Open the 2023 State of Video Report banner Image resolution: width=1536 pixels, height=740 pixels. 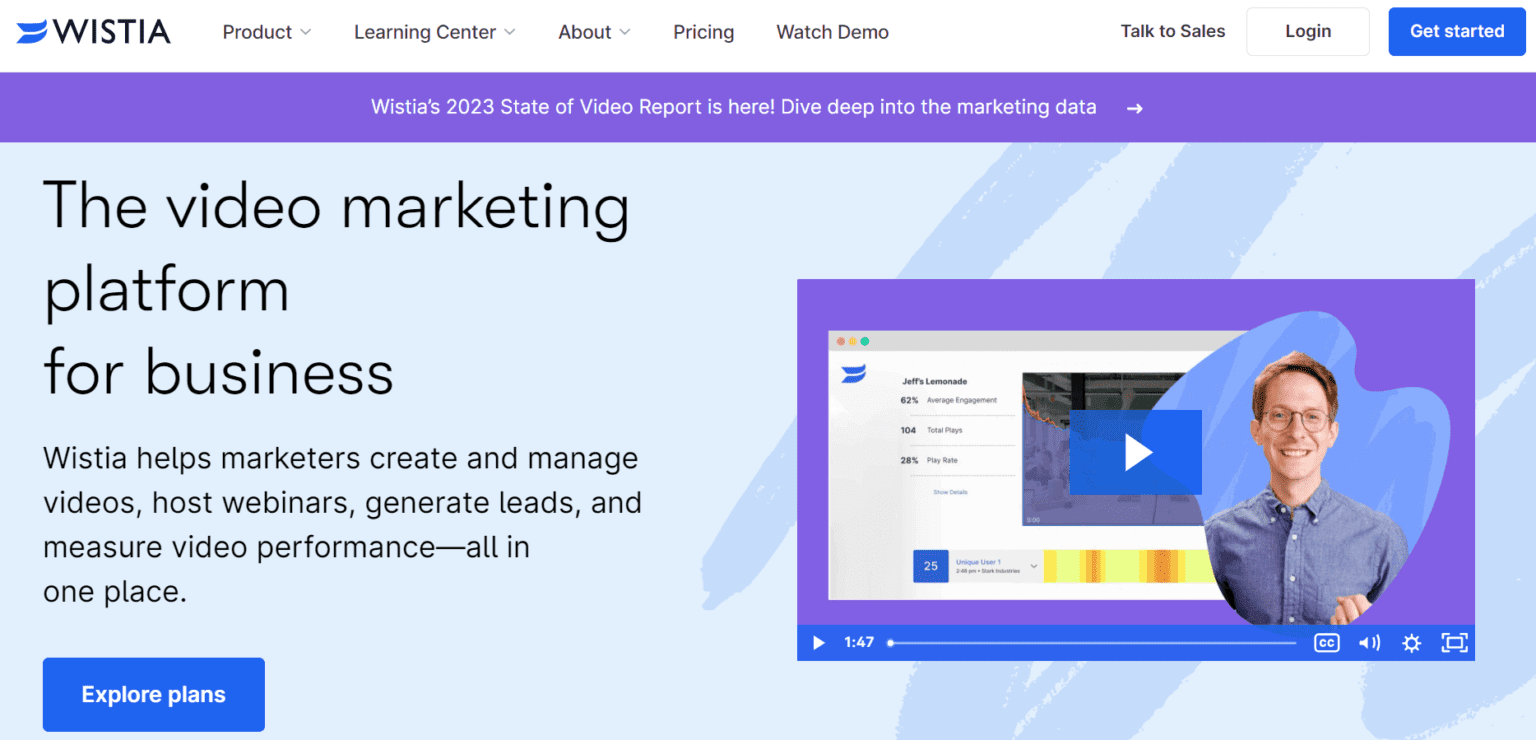(x=733, y=107)
